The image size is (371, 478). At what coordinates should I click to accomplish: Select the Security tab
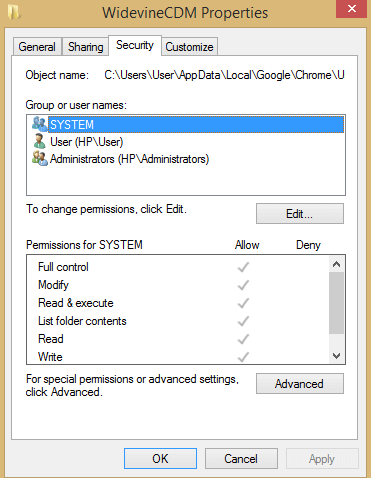[135, 45]
